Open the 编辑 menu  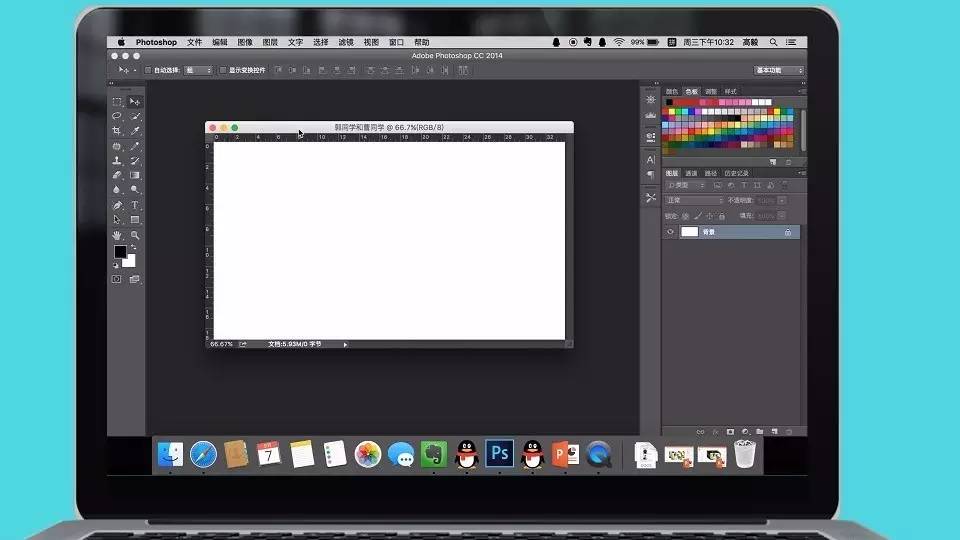pos(220,42)
